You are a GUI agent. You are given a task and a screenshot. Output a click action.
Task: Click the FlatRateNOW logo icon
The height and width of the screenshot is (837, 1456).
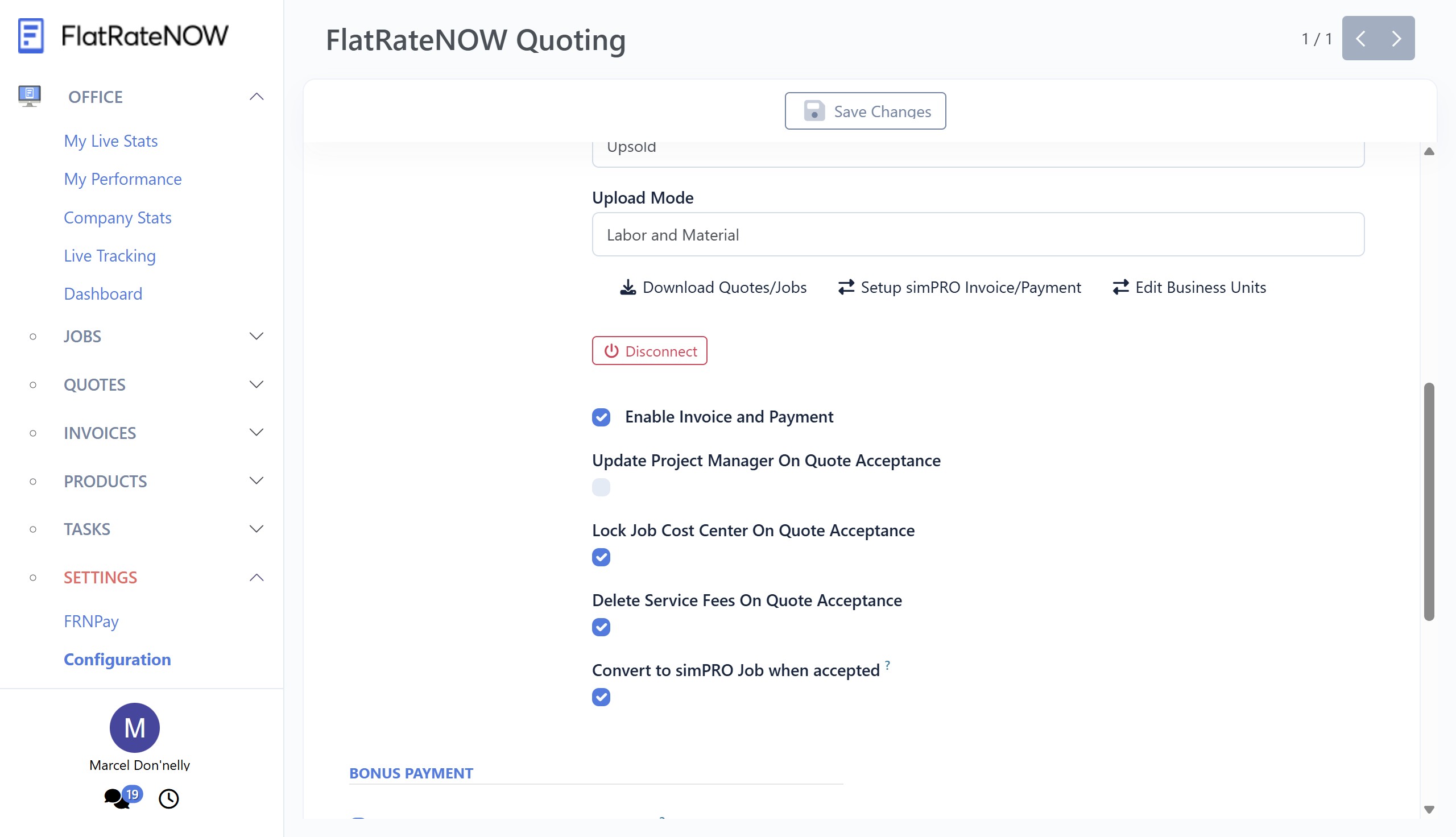[x=31, y=36]
